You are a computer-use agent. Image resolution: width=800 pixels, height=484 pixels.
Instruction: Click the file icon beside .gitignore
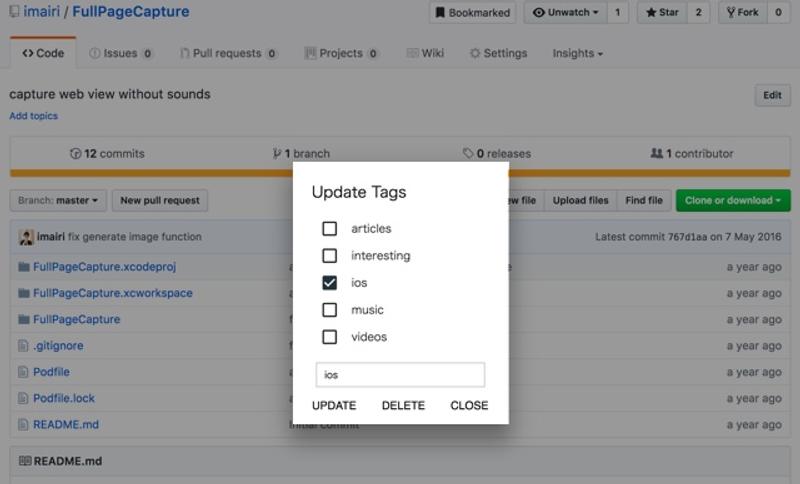[23, 346]
